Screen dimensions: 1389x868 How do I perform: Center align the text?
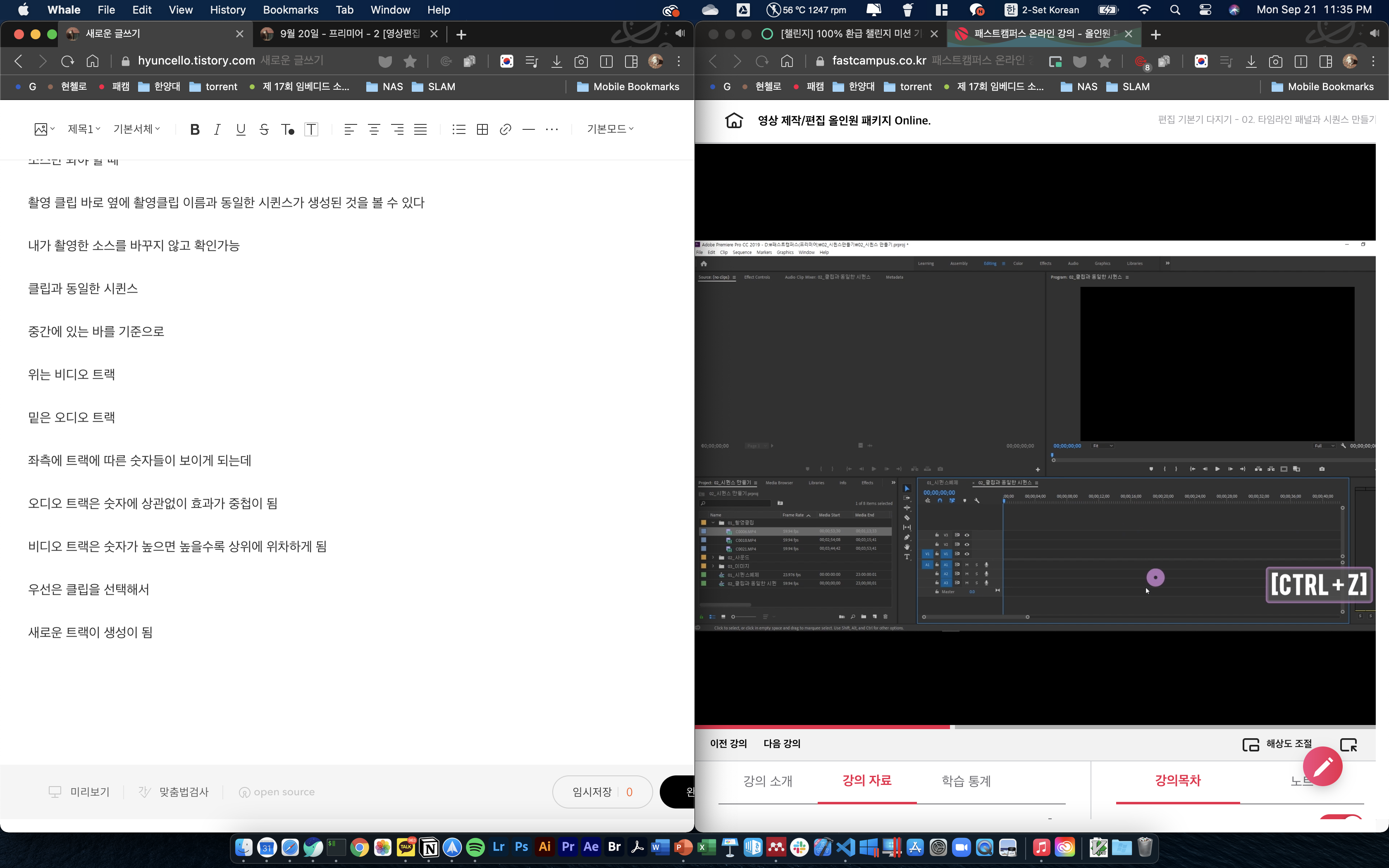click(374, 130)
